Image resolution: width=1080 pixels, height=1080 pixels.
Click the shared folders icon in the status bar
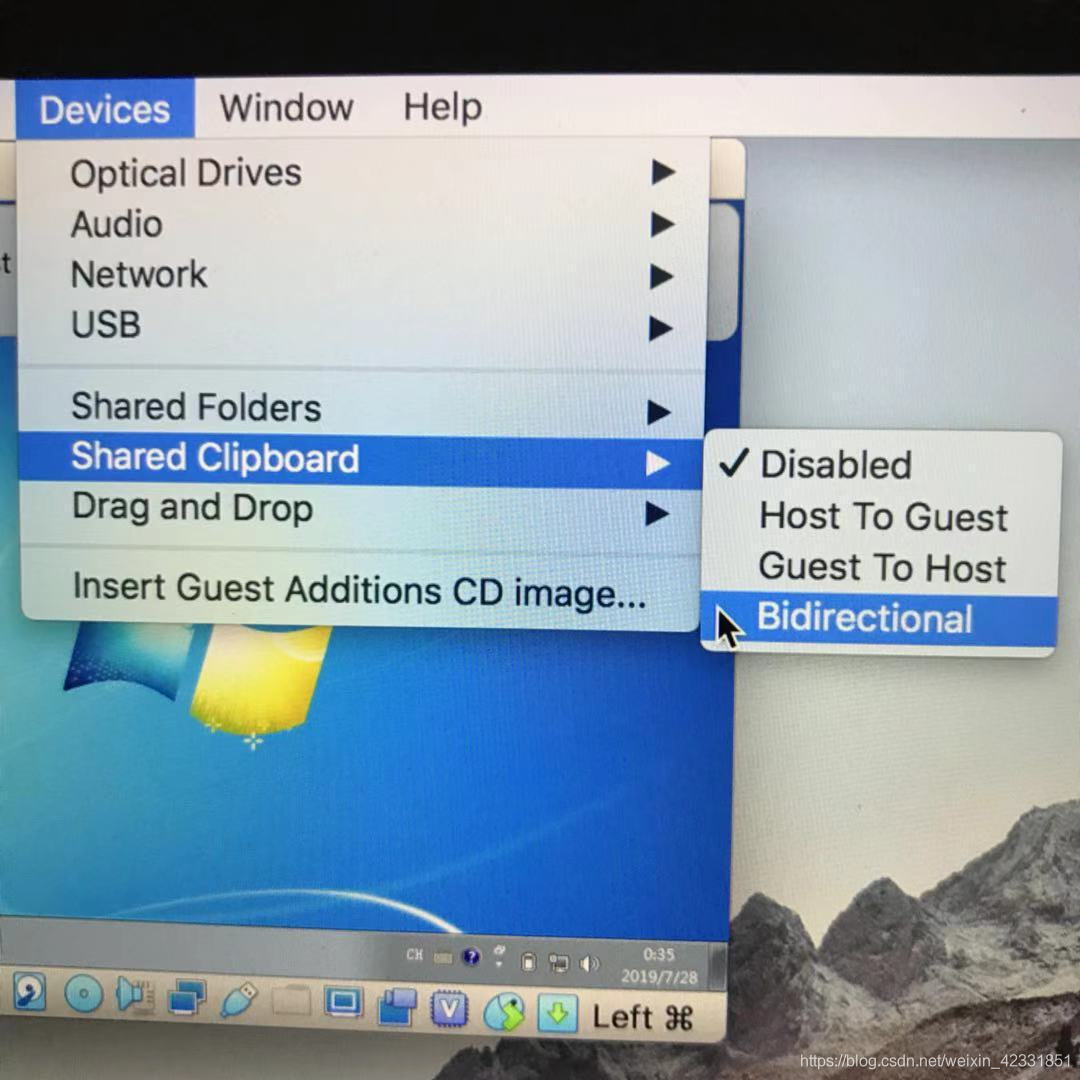291,1001
